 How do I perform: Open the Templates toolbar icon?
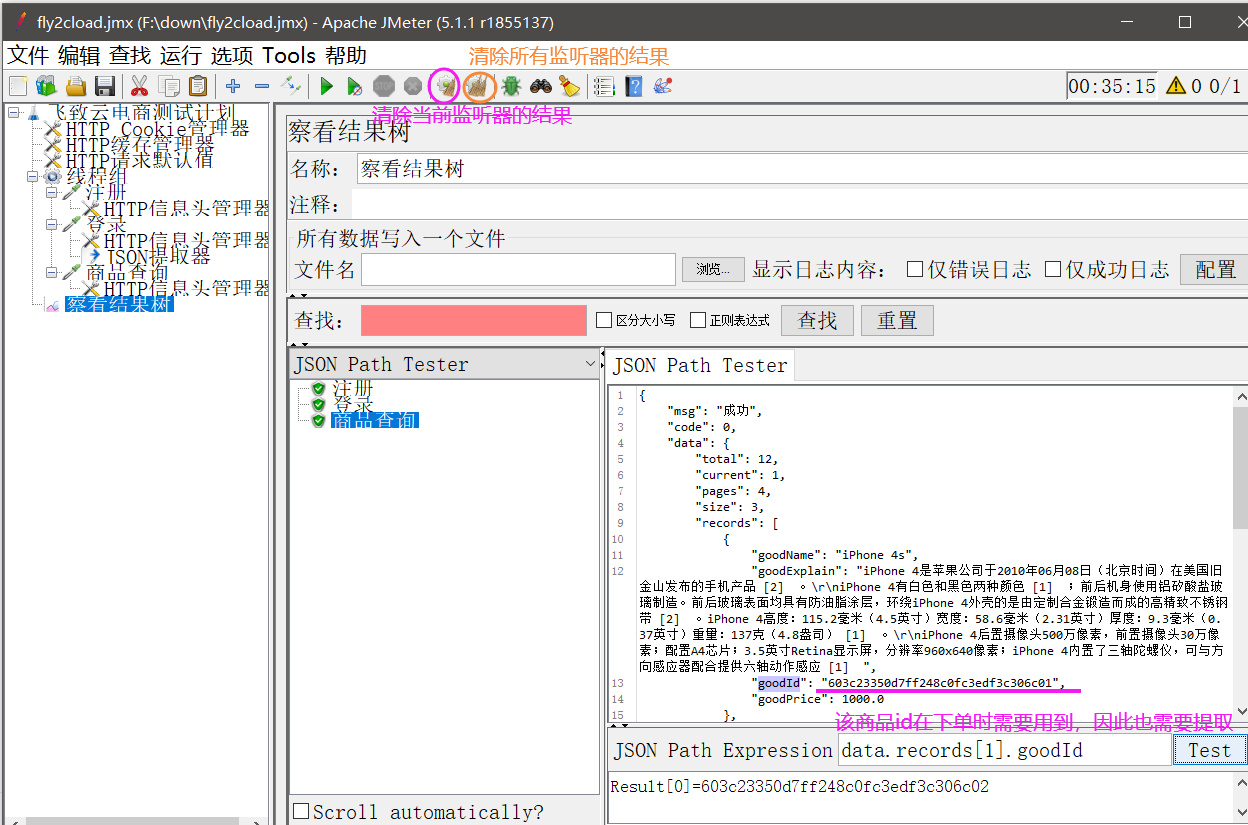coord(46,86)
